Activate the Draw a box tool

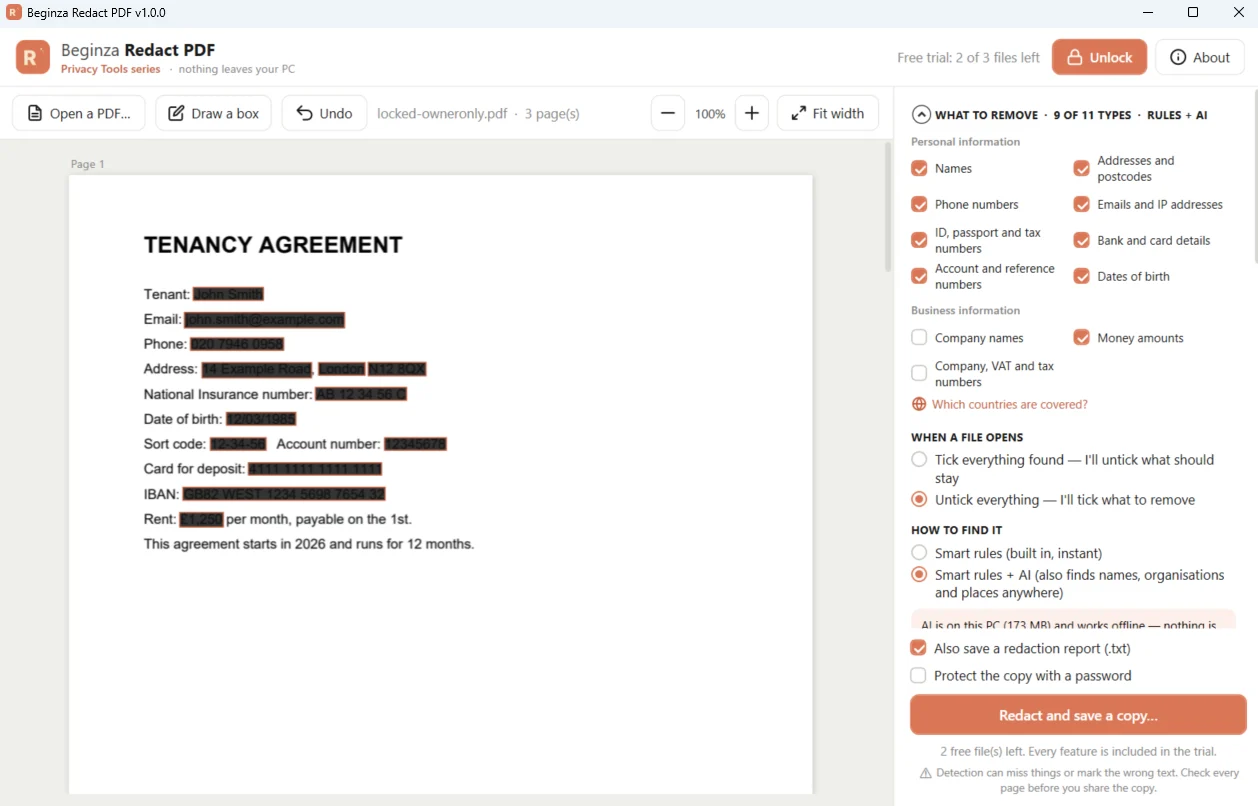pyautogui.click(x=213, y=113)
